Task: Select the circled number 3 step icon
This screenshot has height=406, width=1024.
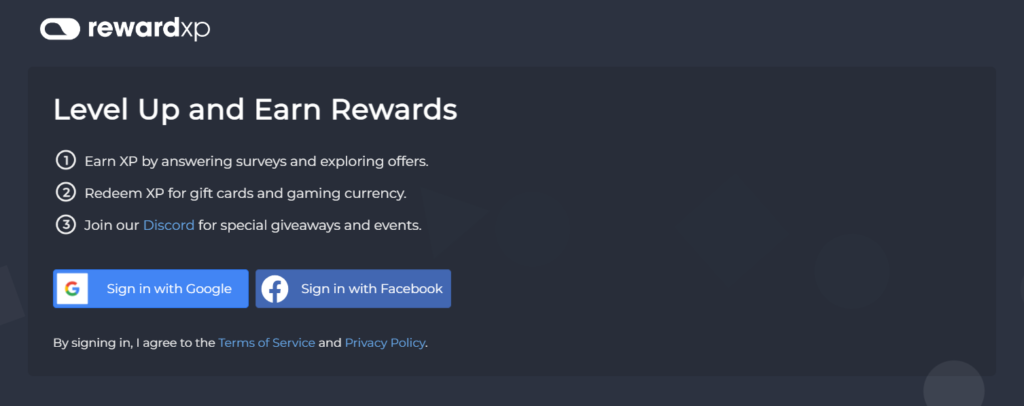Action: [x=65, y=225]
